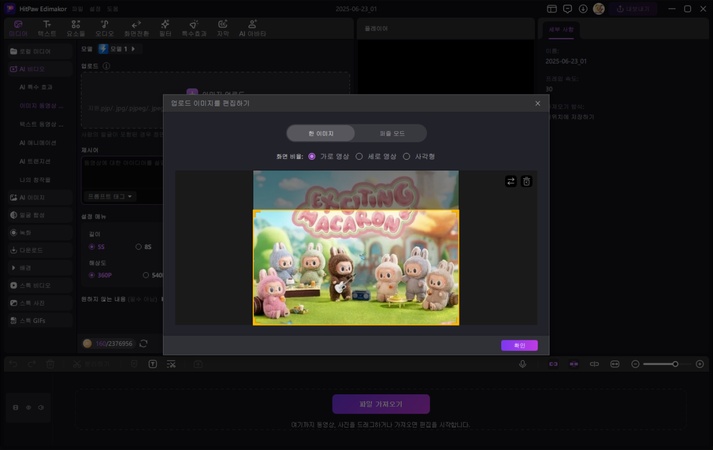Expand the 스톡 사진 sidebar section
713x450 pixels.
(40, 303)
